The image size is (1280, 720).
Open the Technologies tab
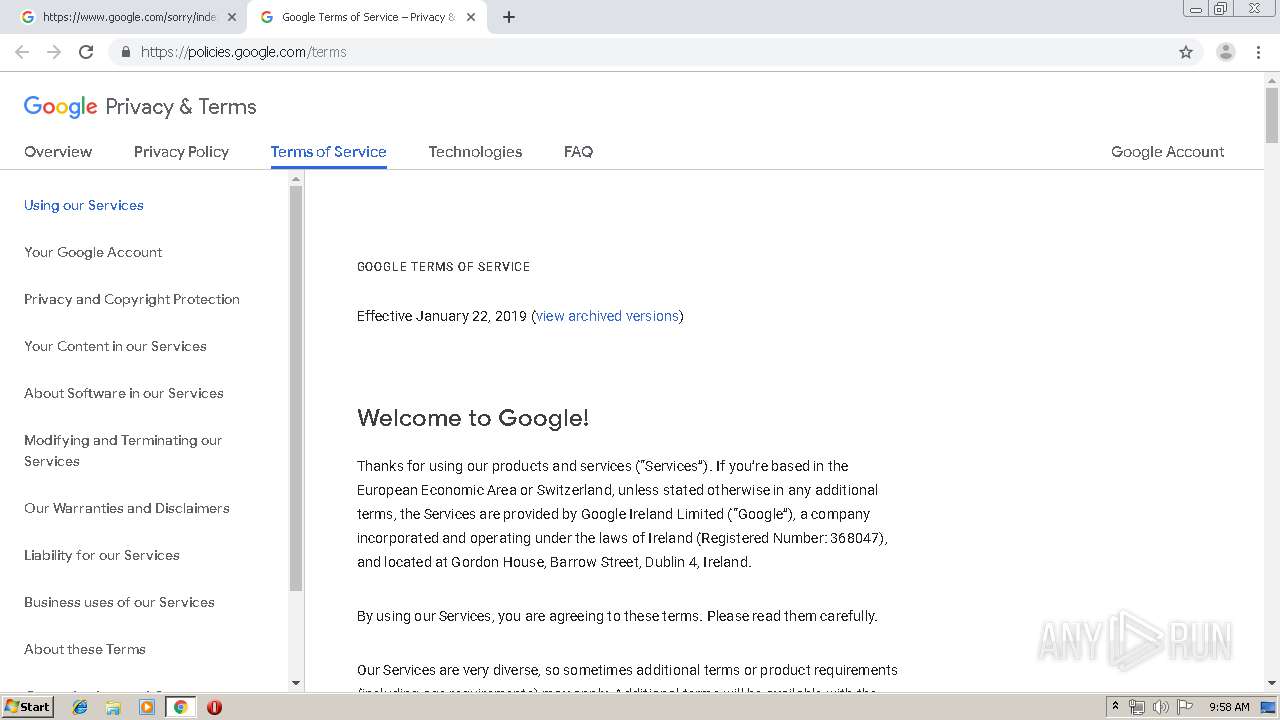475,152
